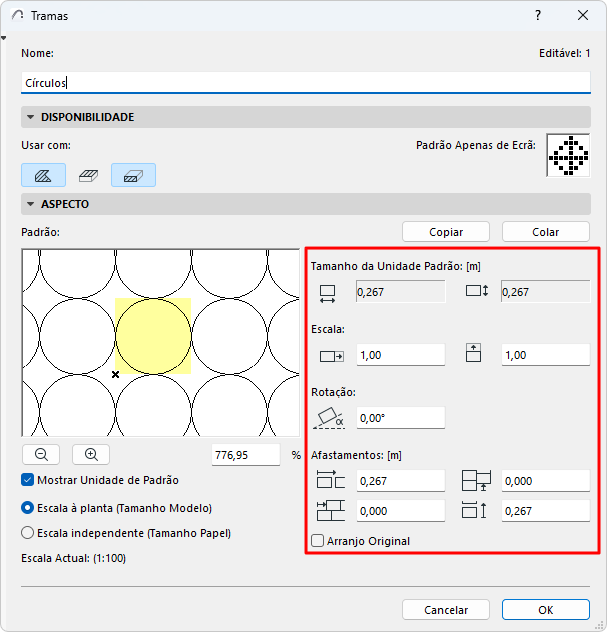Click the vertical scale field 1,00
The width and height of the screenshot is (607, 632).
click(x=546, y=355)
